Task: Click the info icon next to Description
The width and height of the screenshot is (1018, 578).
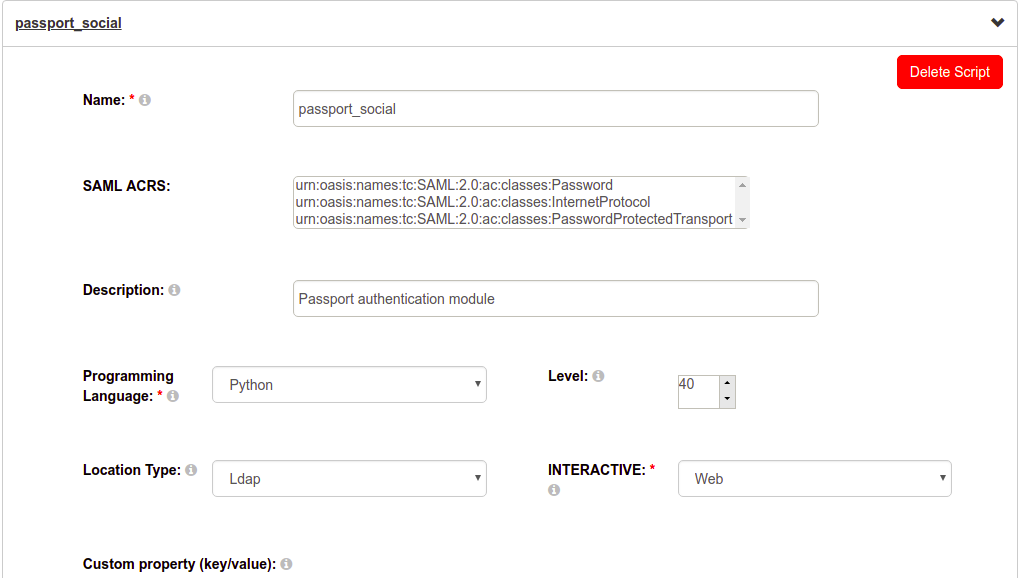Action: pyautogui.click(x=174, y=289)
